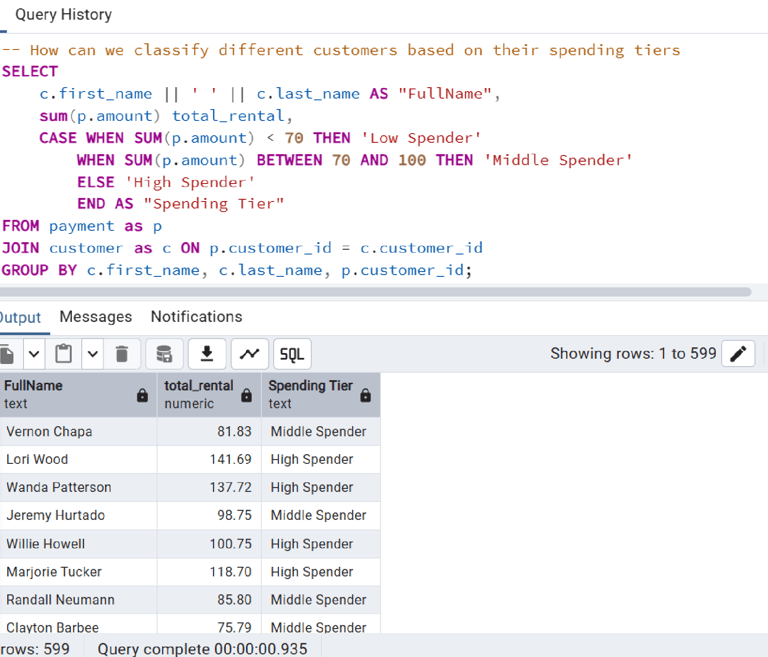Open the copy options dropdown arrow

pyautogui.click(x=33, y=353)
